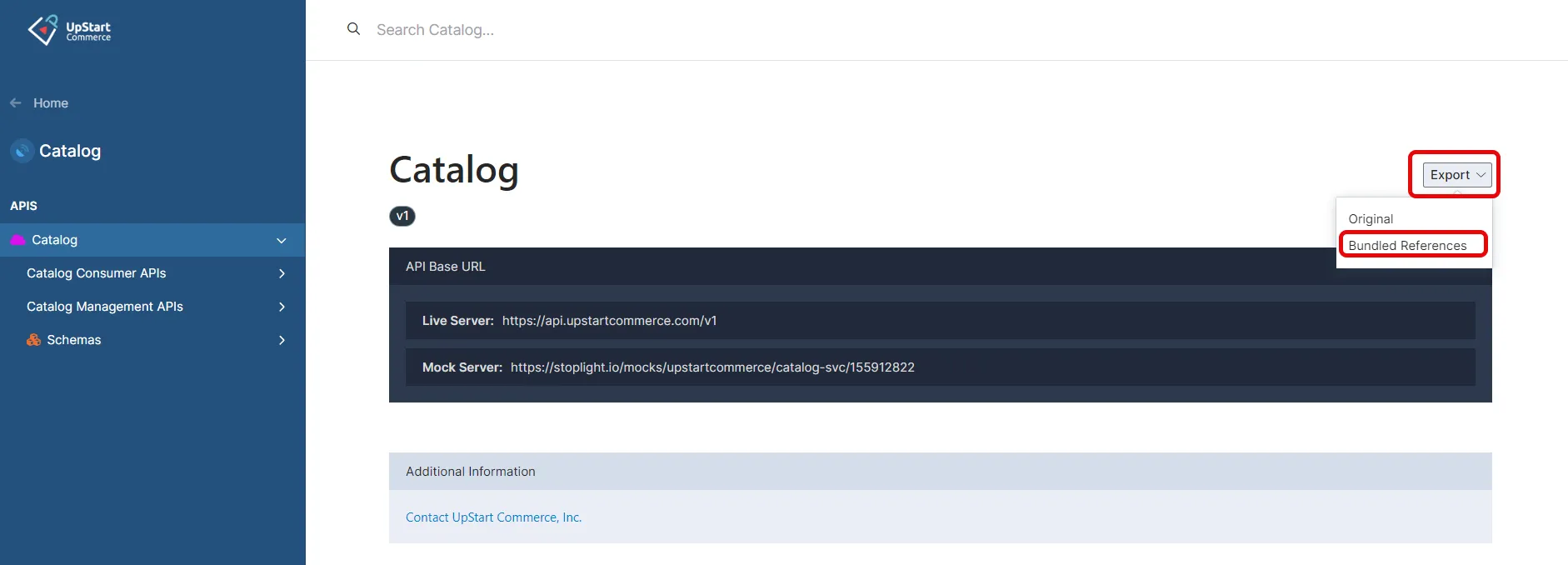Expand Catalog Consumer APIs chevron
Image resolution: width=1568 pixels, height=565 pixels.
[282, 273]
